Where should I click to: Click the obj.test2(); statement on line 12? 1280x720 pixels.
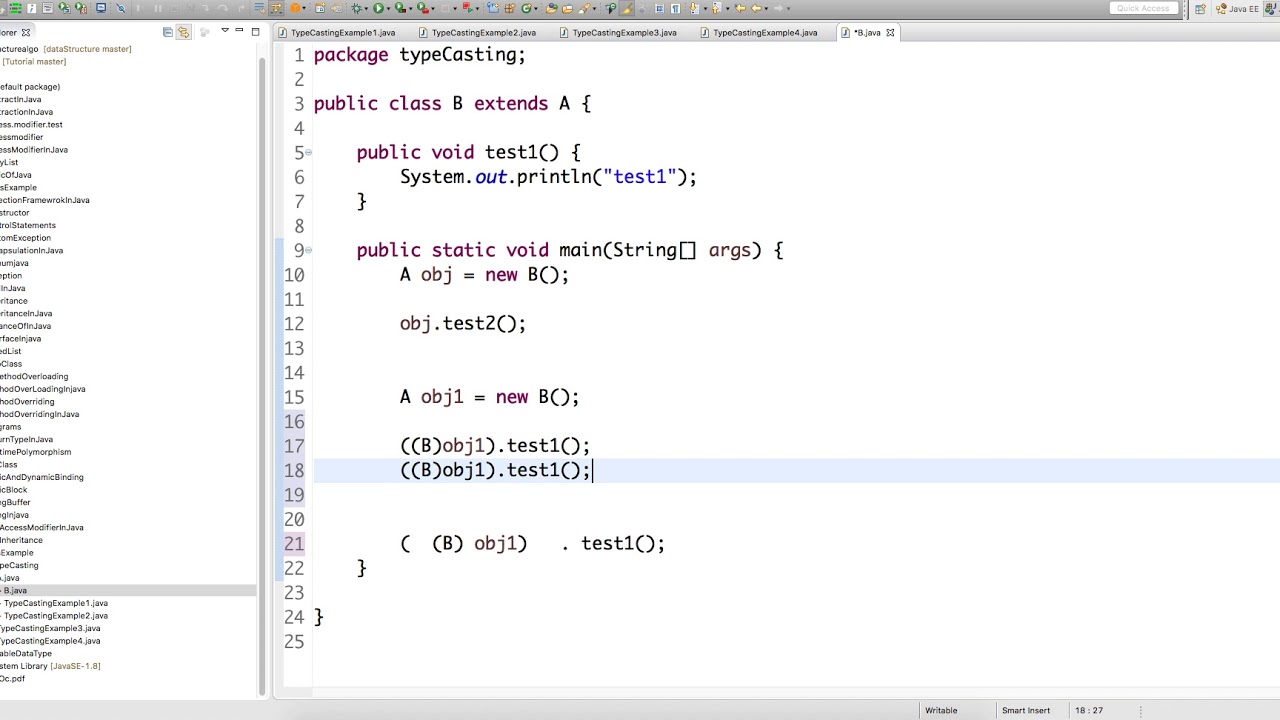point(463,324)
